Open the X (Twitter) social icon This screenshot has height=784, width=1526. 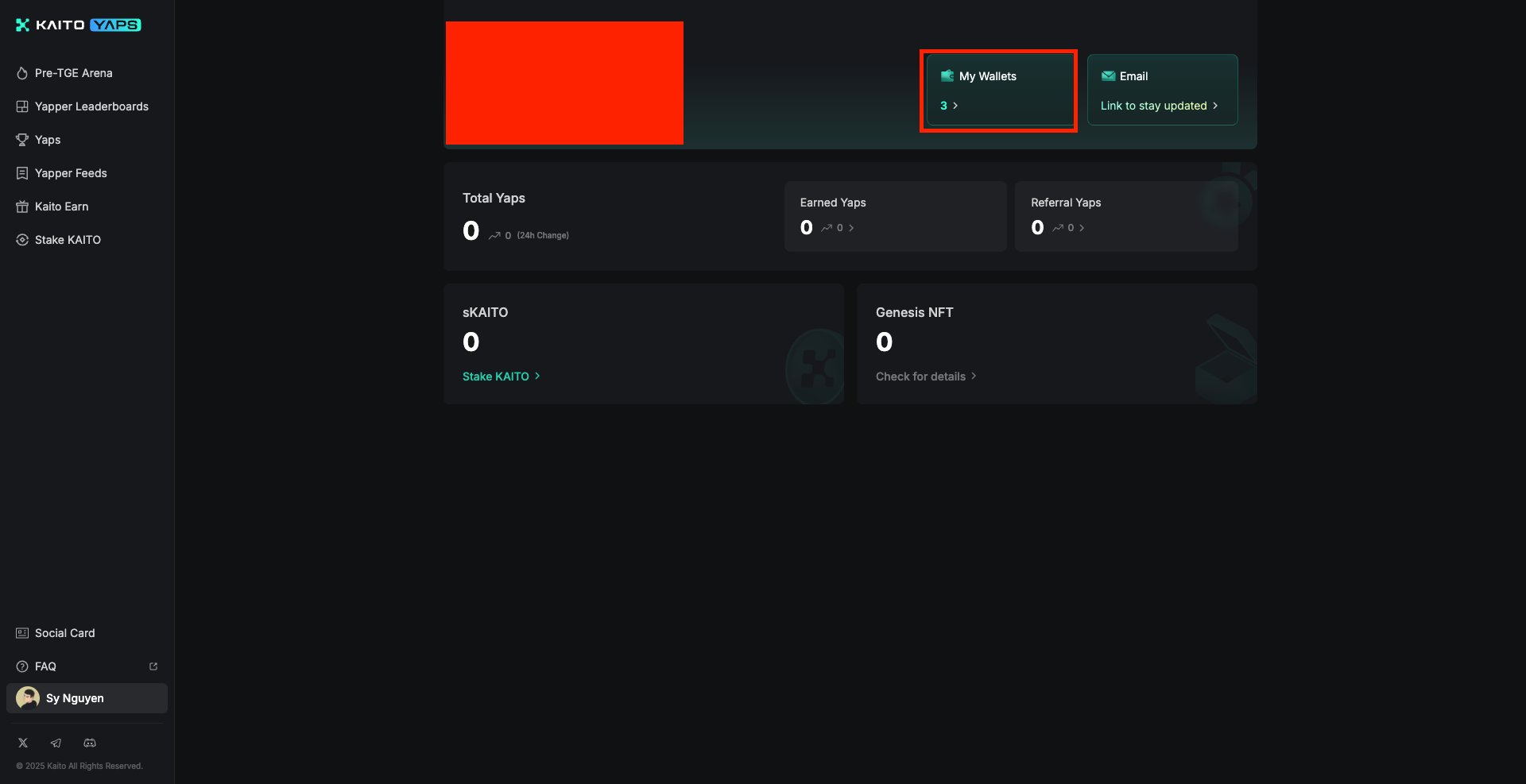23,743
